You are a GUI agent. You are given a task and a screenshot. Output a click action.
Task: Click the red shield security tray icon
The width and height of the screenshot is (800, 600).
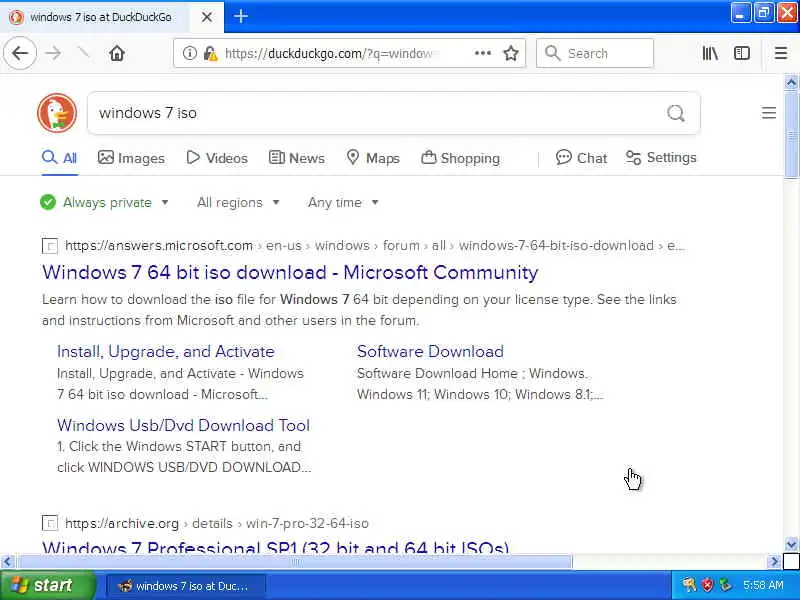pos(707,585)
